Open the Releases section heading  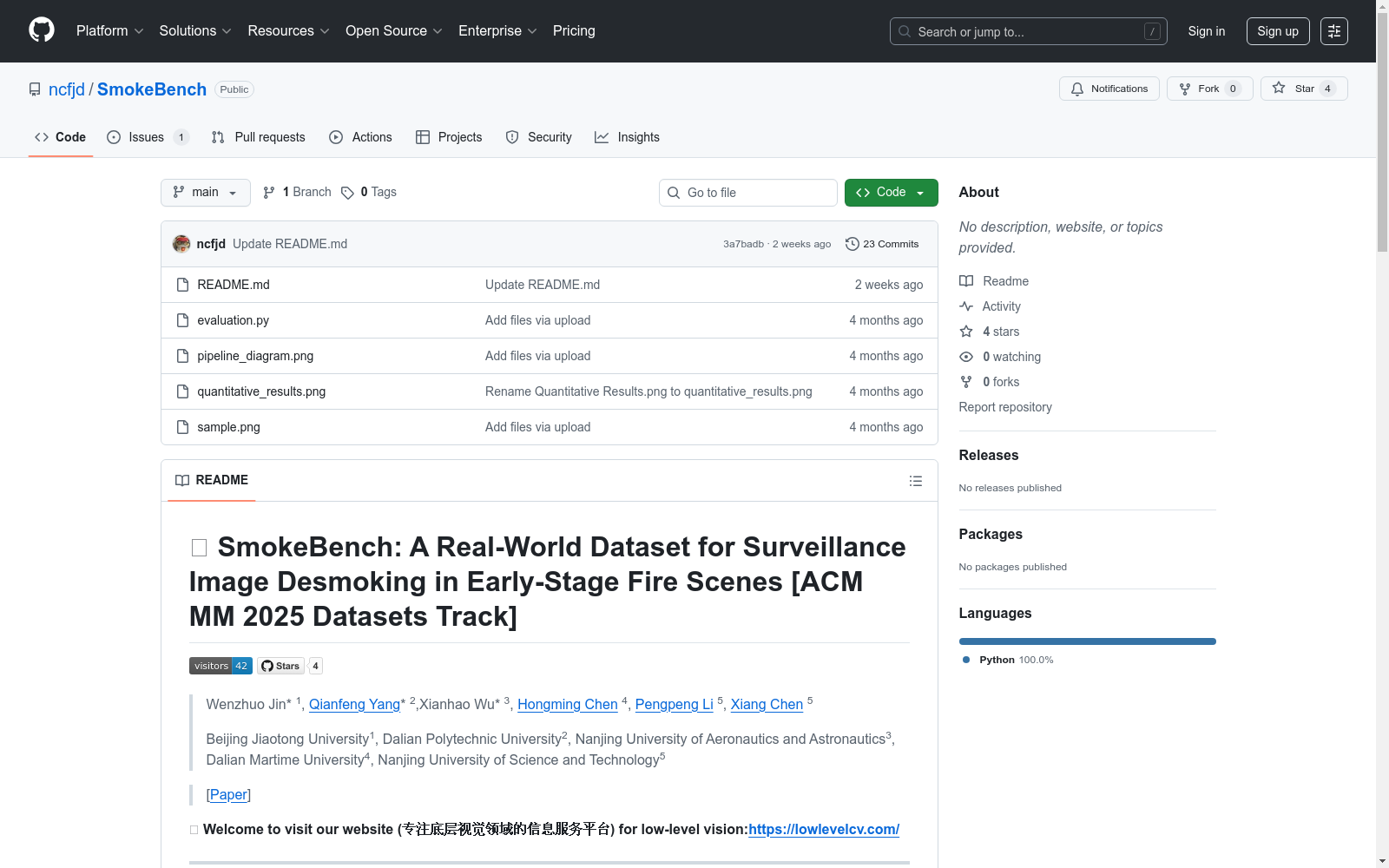coord(989,455)
